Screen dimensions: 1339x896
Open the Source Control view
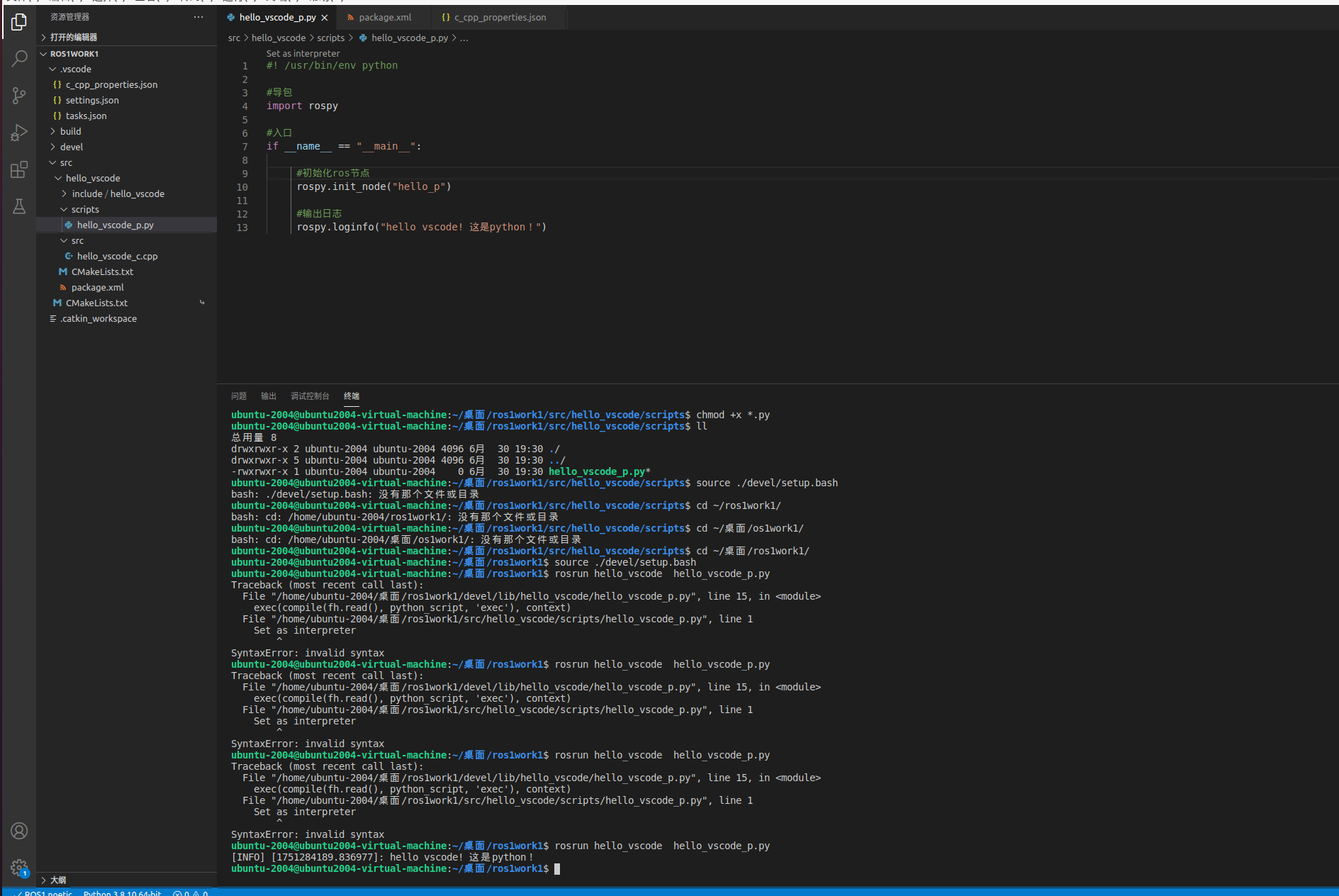click(18, 96)
